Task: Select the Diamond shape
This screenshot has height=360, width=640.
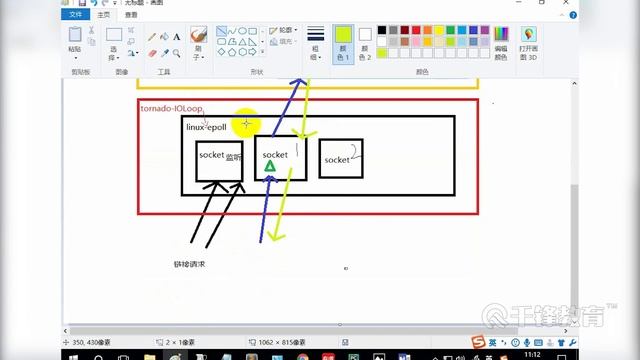Action: pyautogui.click(x=221, y=52)
